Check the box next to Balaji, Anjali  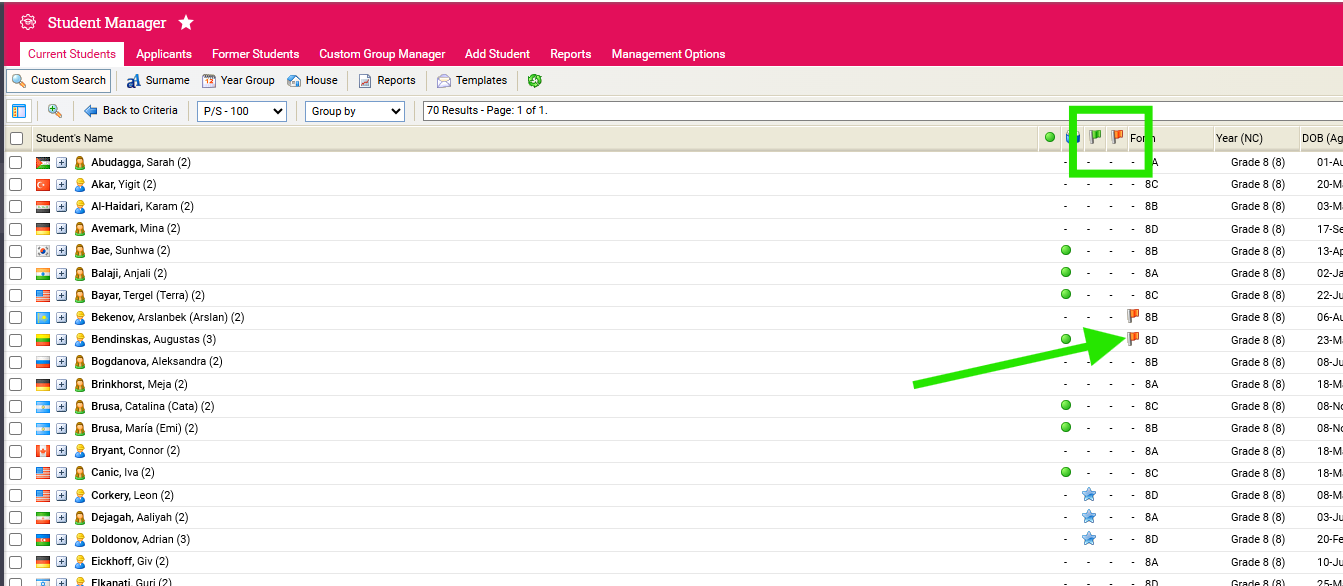tap(16, 273)
